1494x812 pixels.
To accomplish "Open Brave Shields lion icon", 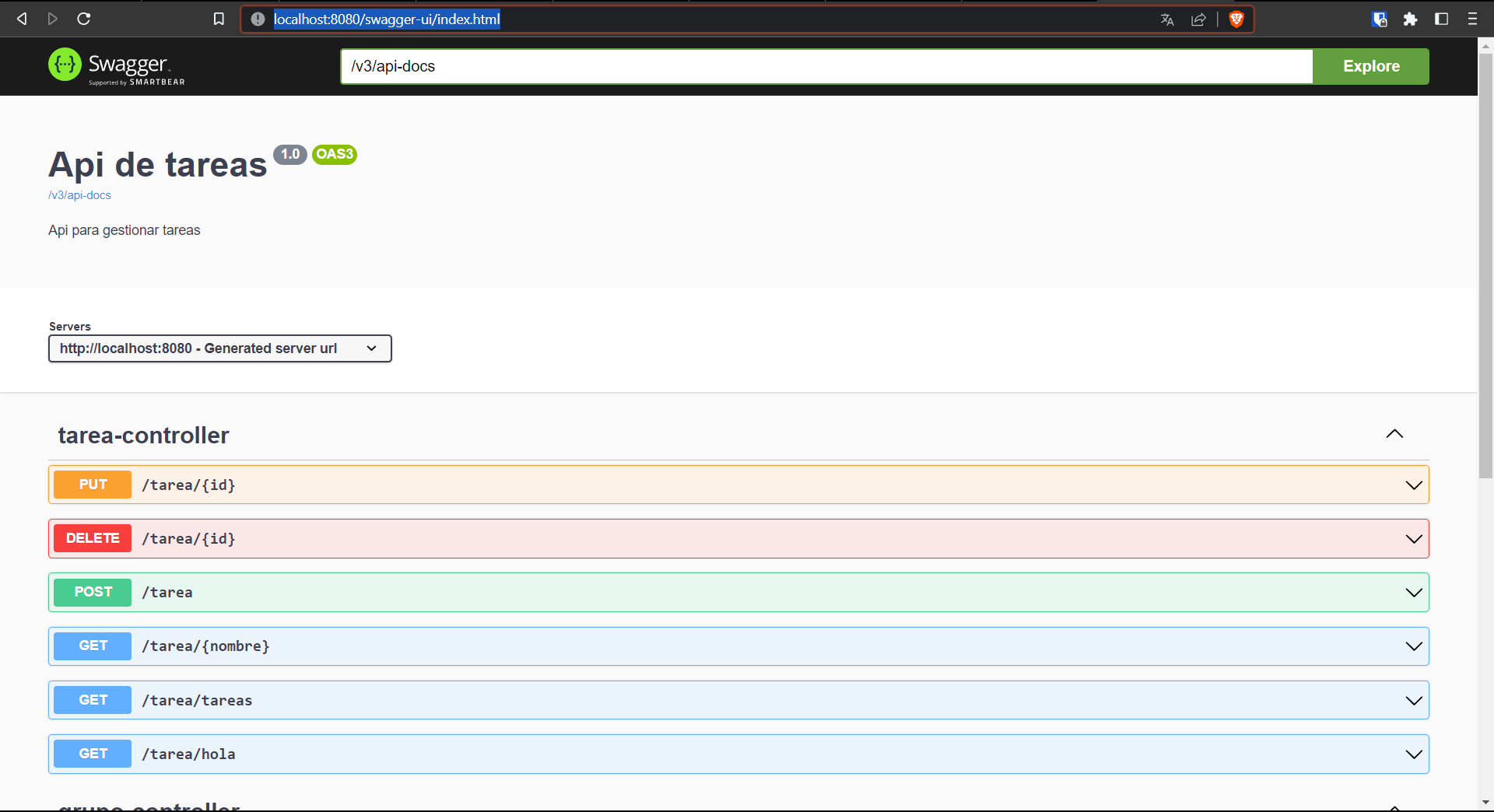I will point(1236,19).
